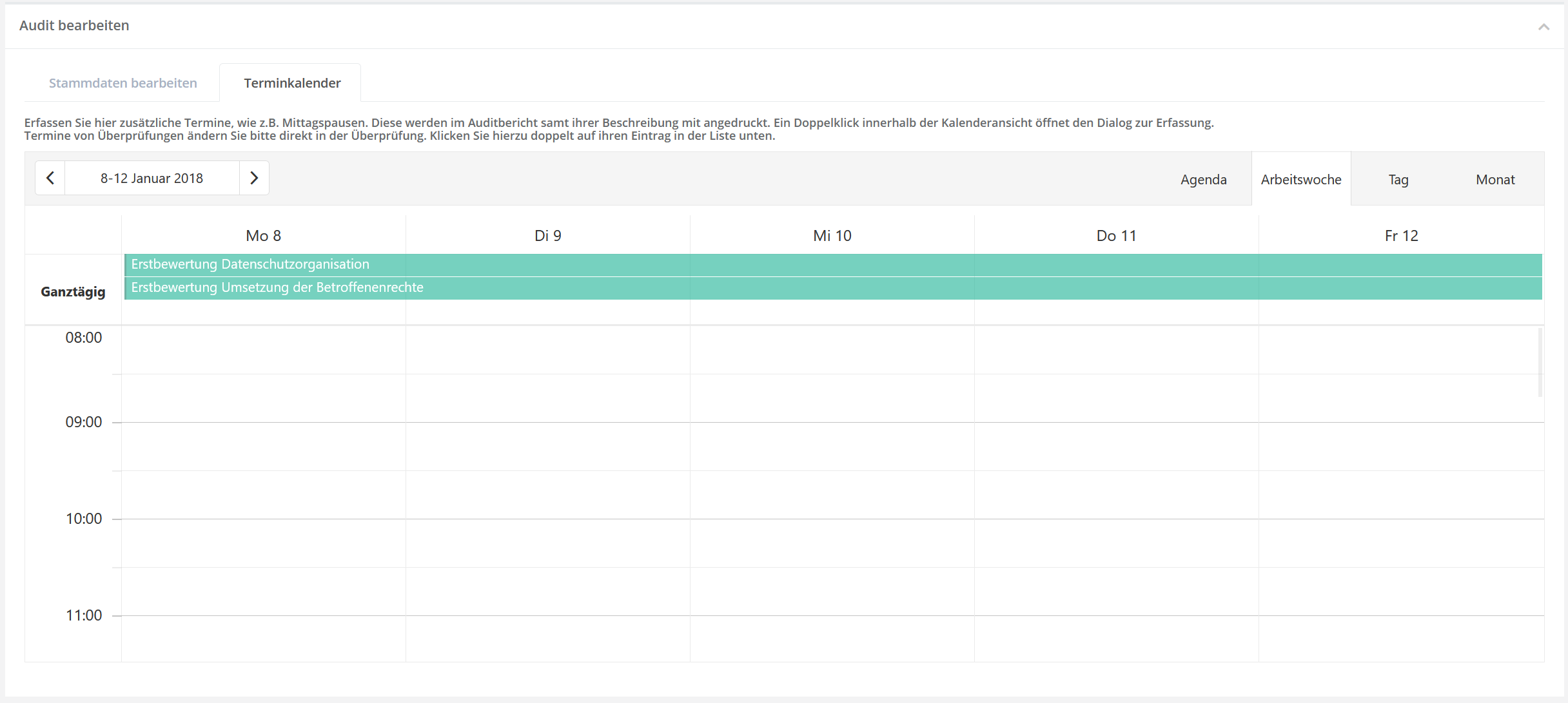Click the Ganztägig row label
This screenshot has width=1568, height=703.
[x=73, y=292]
